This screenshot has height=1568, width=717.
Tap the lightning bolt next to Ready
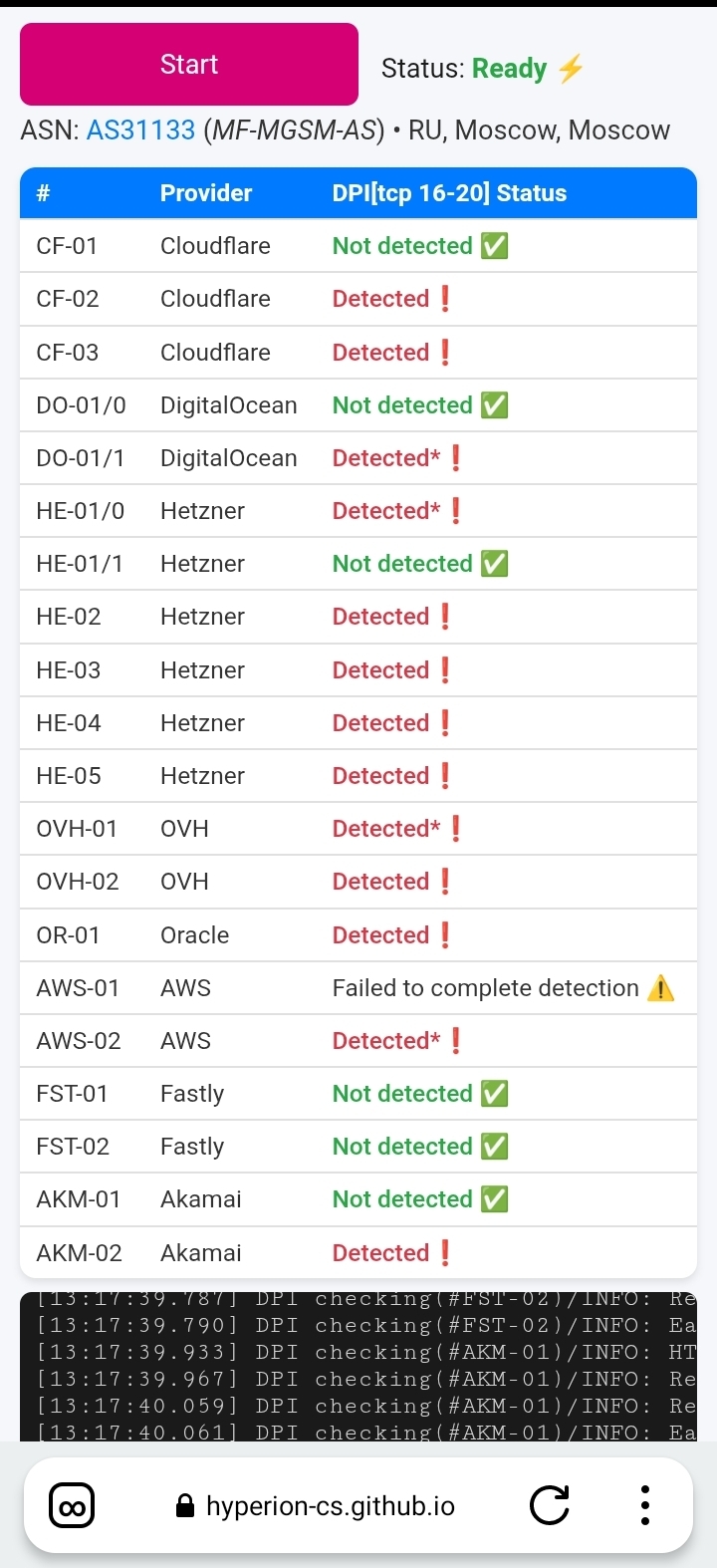click(x=570, y=69)
